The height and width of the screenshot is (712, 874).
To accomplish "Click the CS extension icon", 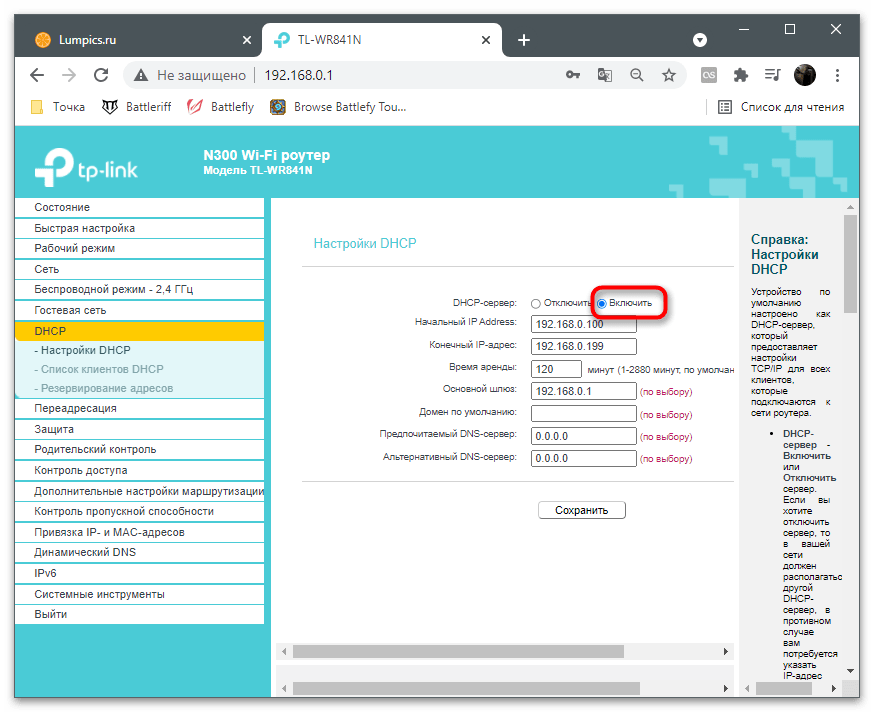I will point(710,74).
